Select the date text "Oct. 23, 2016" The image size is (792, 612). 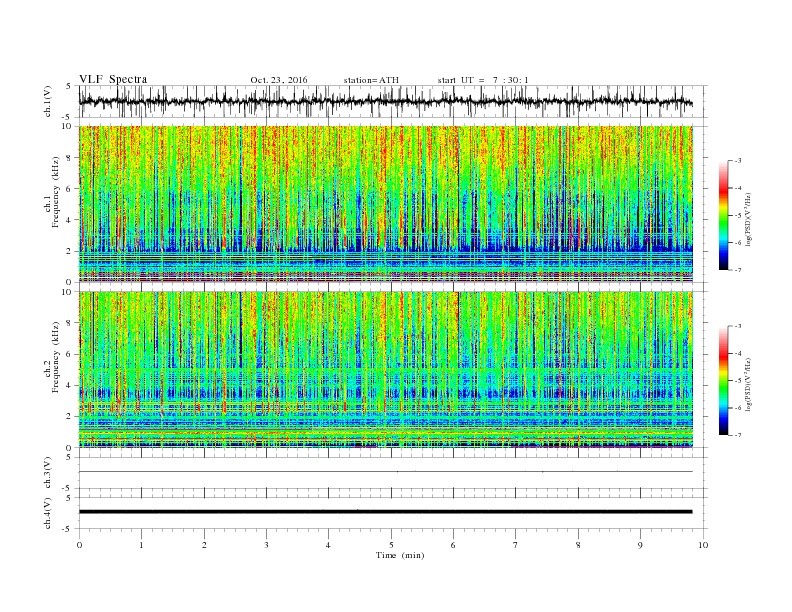coord(279,80)
